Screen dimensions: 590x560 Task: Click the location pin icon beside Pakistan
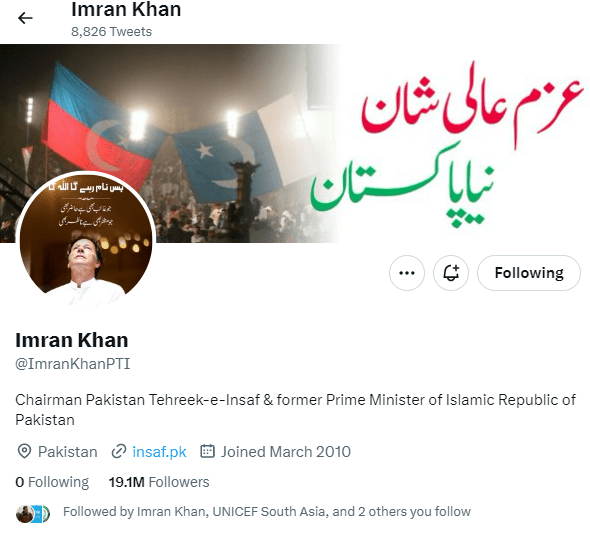(x=24, y=451)
